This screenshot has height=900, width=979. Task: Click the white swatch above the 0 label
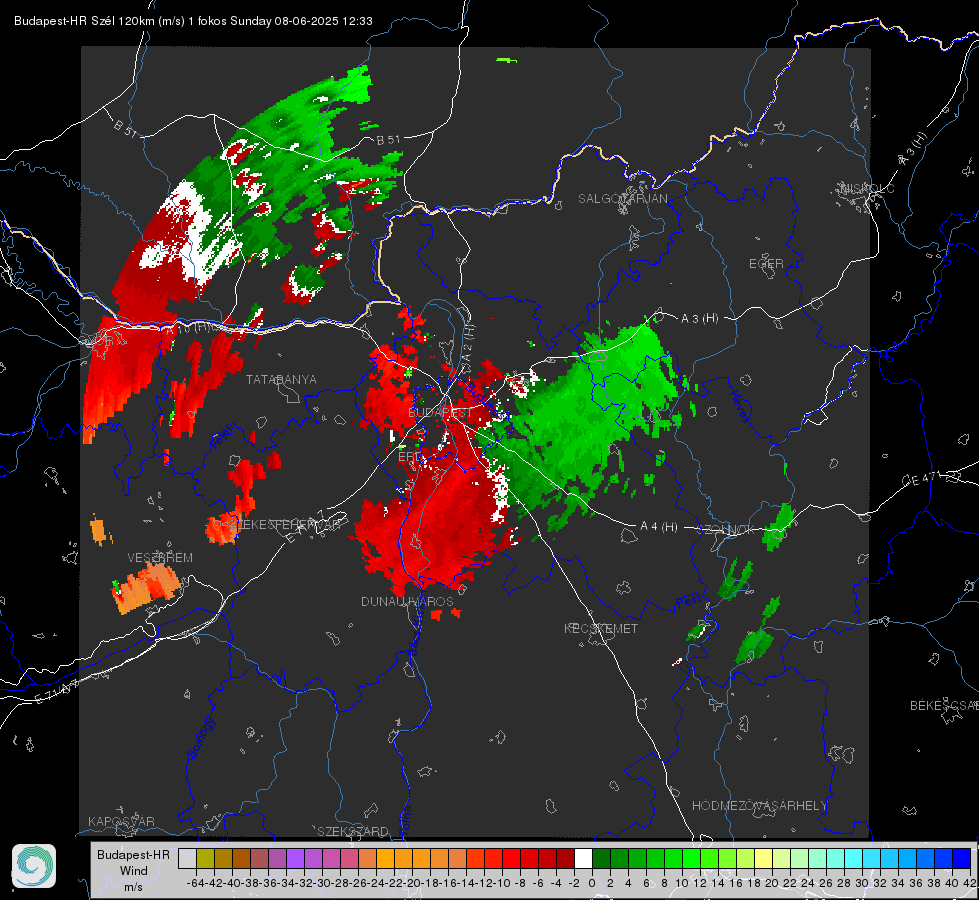tap(583, 858)
